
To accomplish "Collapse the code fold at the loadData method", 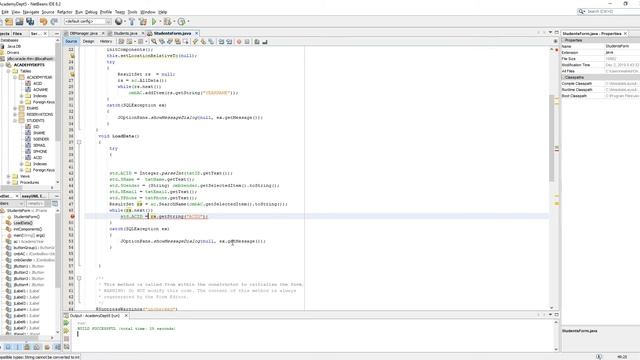I will coord(79,142).
